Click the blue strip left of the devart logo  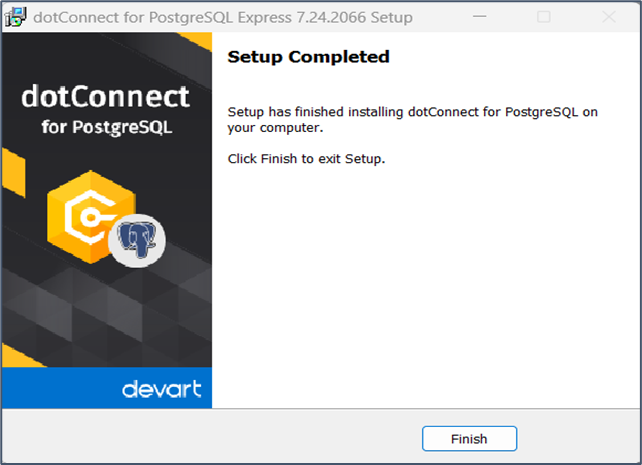pos(55,388)
